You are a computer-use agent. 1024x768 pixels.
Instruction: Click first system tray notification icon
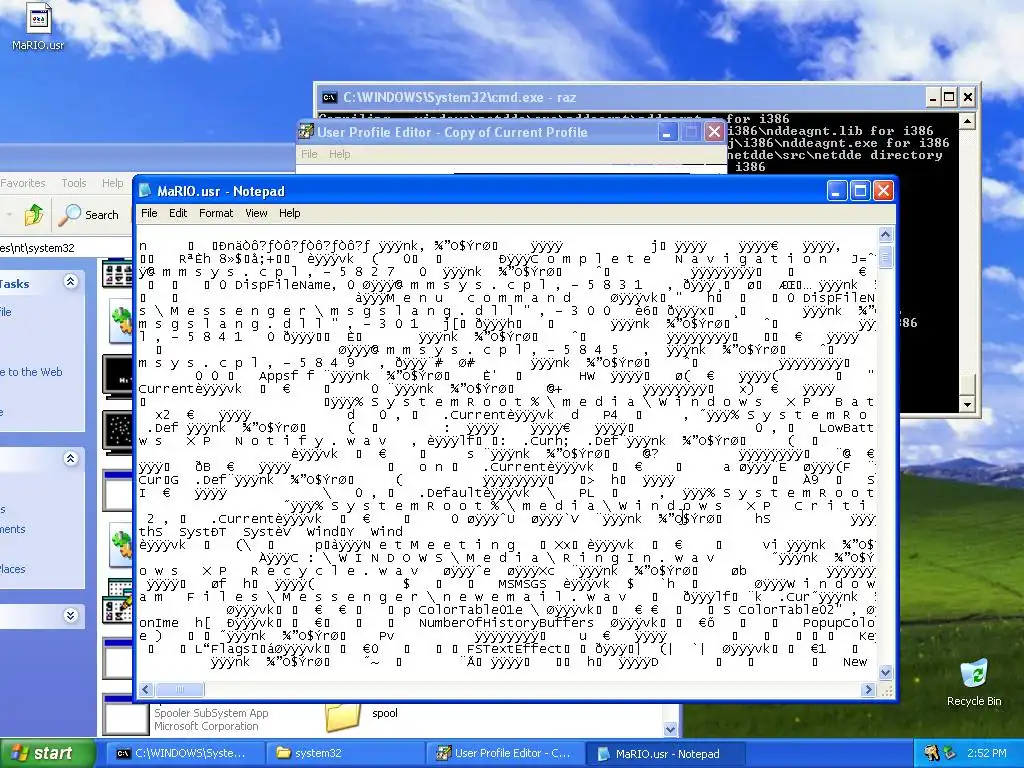932,753
